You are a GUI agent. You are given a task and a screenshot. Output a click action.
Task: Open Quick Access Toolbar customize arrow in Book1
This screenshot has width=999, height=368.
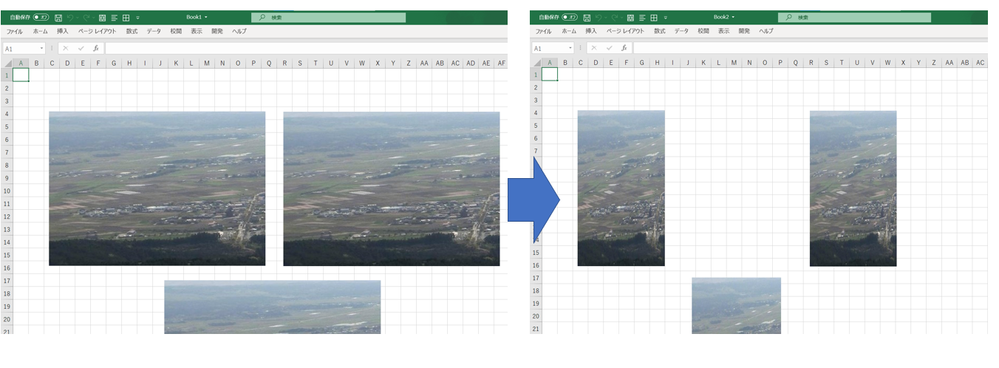138,18
